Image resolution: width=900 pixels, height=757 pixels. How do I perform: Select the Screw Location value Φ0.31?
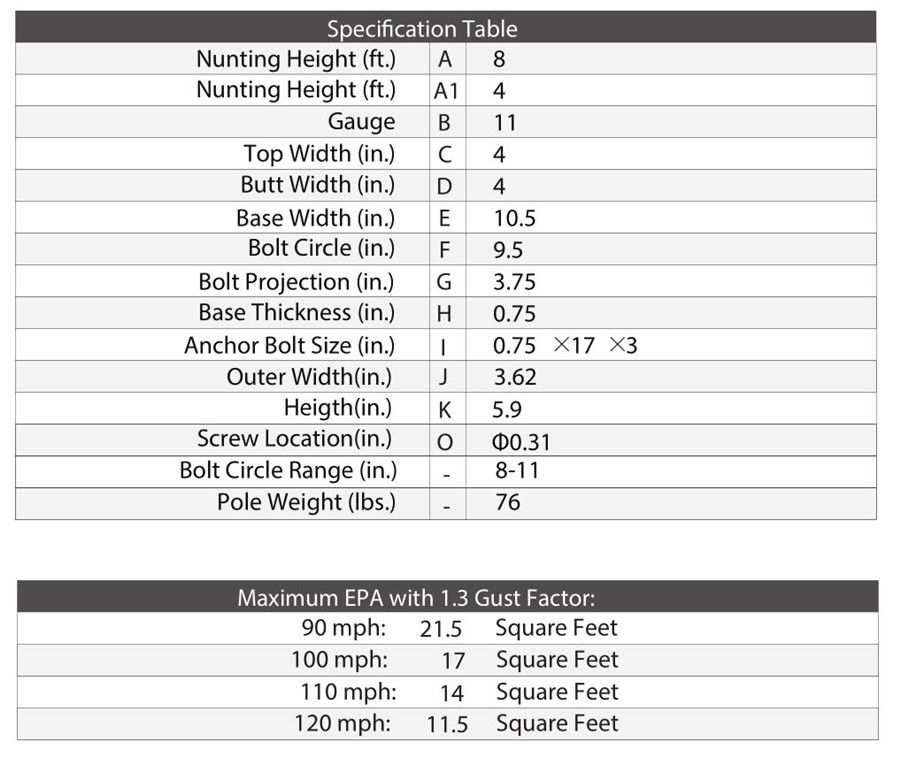[x=521, y=441]
